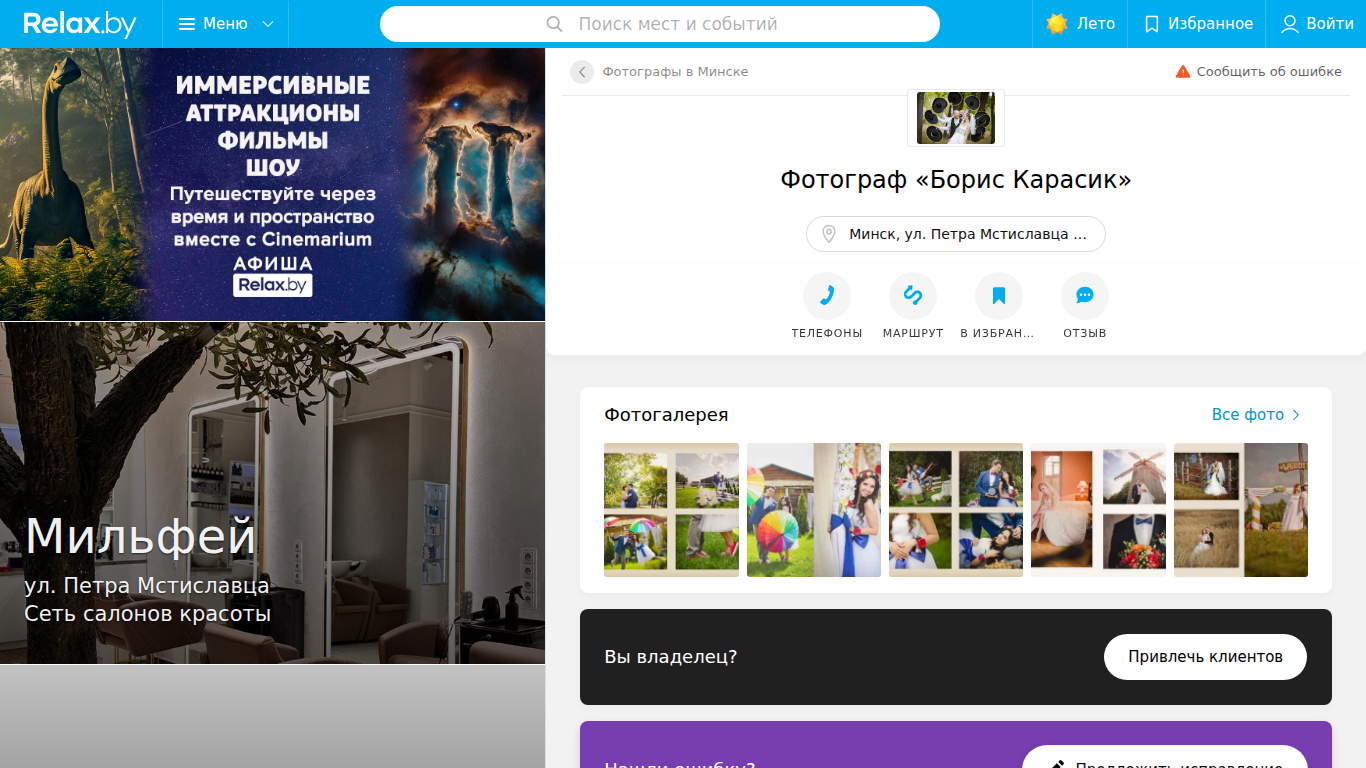This screenshot has height=768, width=1366.
Task: Open the Мильфей beauty salon ad
Action: point(273,493)
